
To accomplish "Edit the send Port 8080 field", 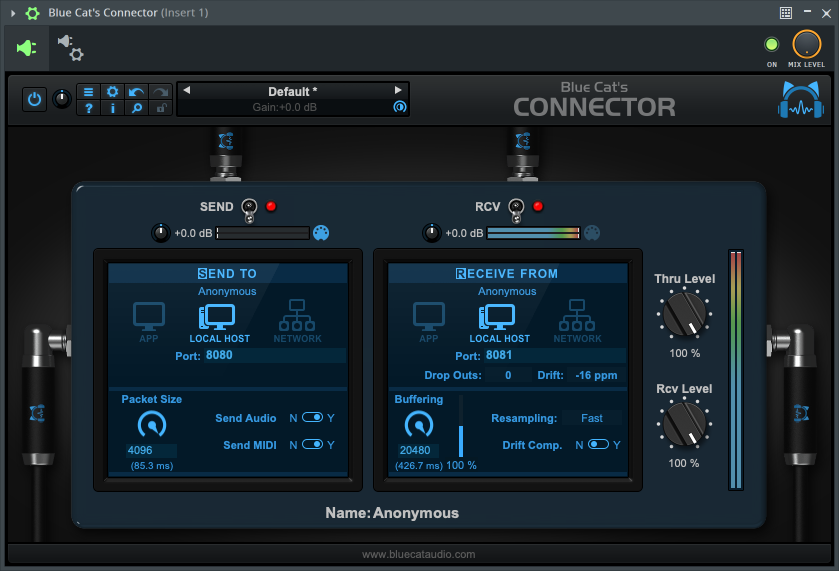I will 274,355.
